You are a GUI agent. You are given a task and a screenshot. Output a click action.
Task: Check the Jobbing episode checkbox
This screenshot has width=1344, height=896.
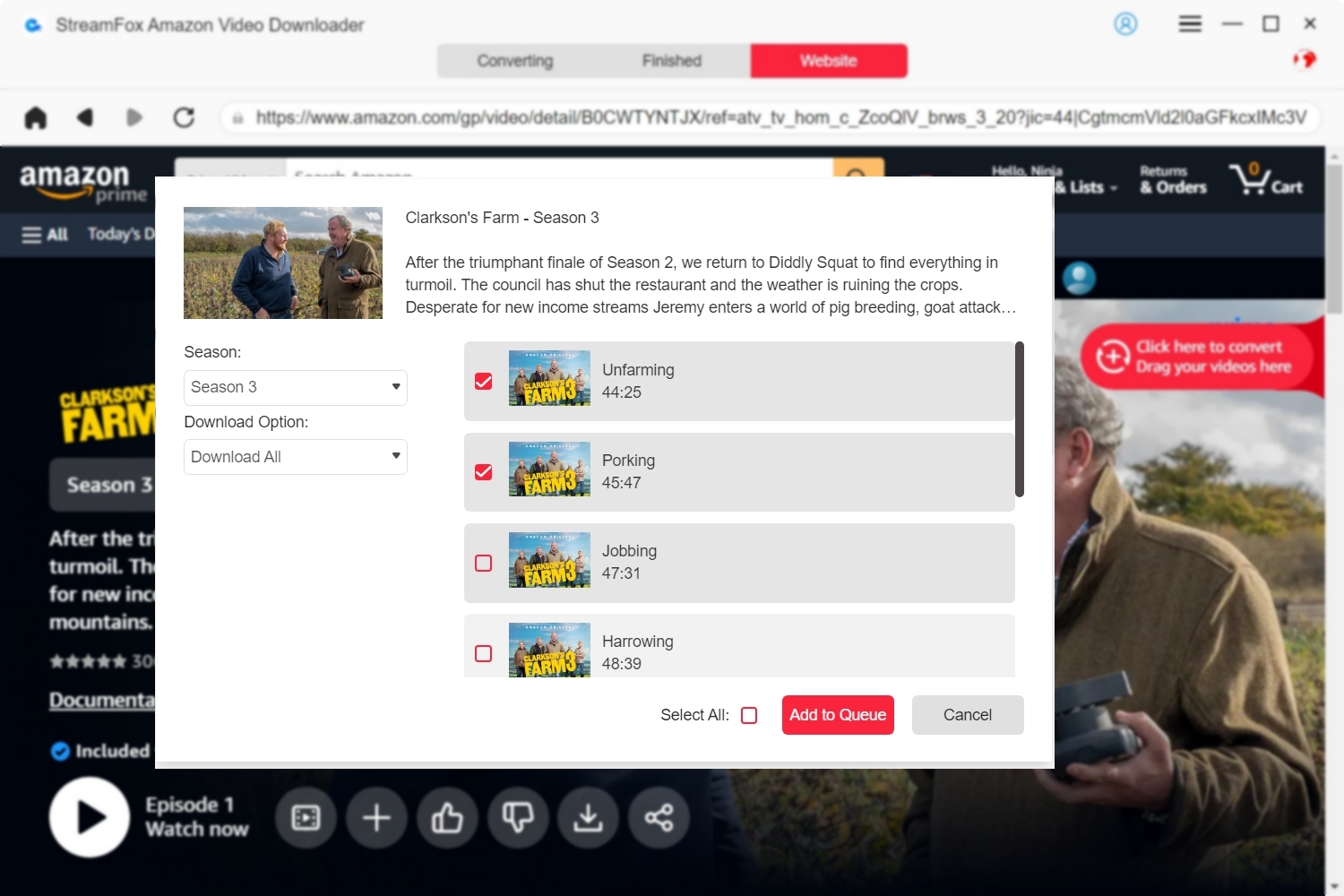coord(483,563)
